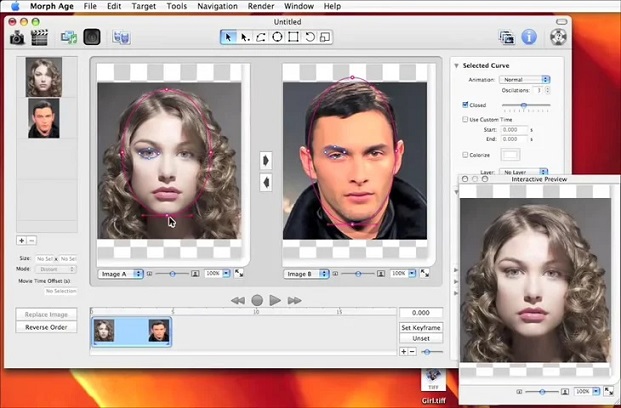Open the Edit menu
Image resolution: width=621 pixels, height=408 pixels.
pyautogui.click(x=114, y=6)
